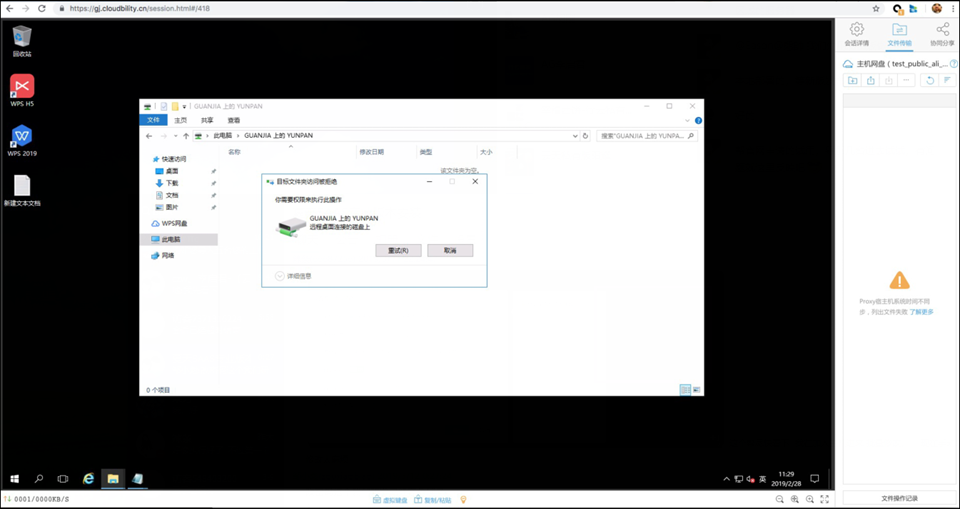
Task: Select 此电脑 in the navigation pane
Action: coord(170,240)
